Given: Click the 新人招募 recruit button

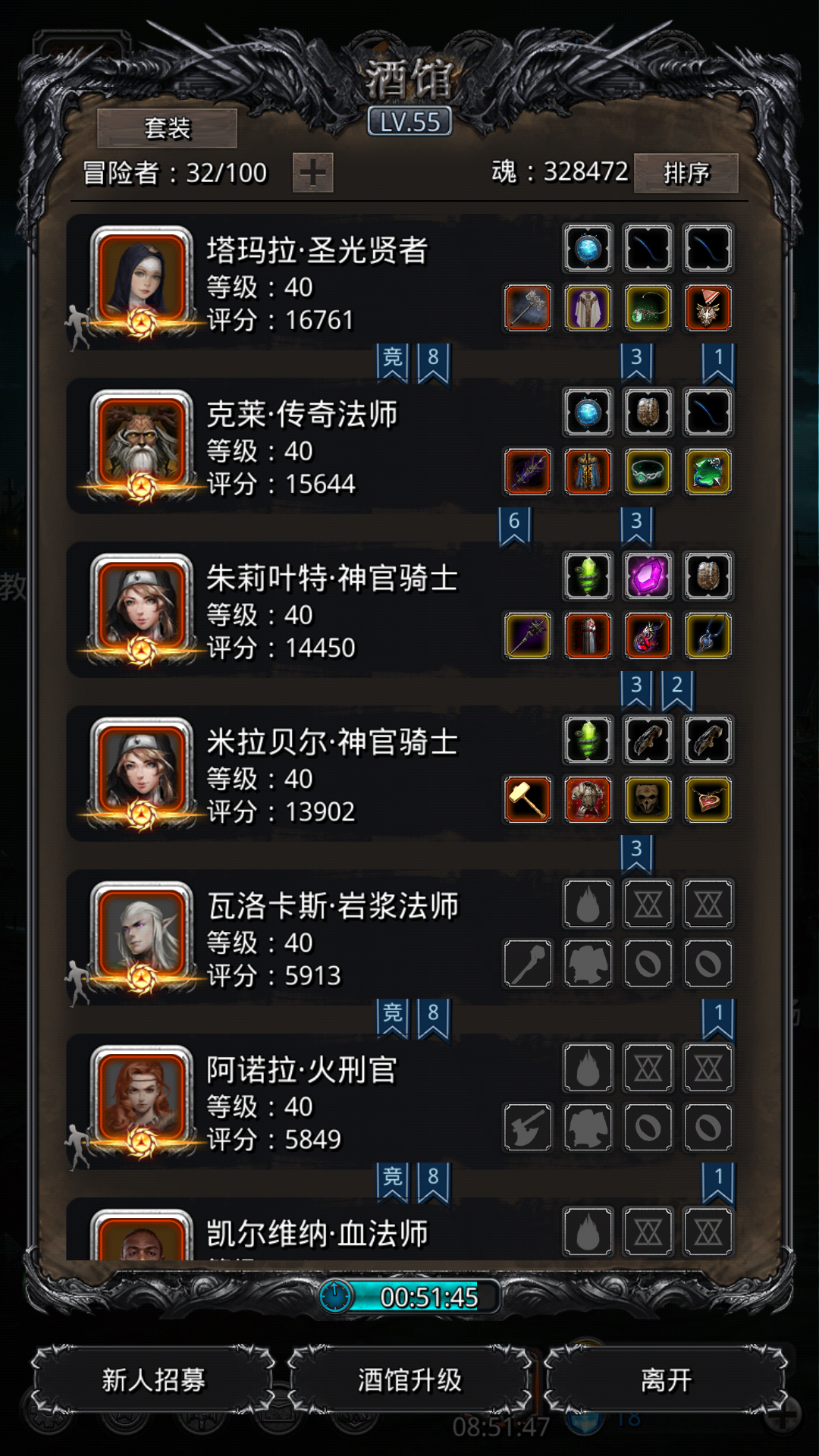Looking at the screenshot, I should click(153, 1380).
